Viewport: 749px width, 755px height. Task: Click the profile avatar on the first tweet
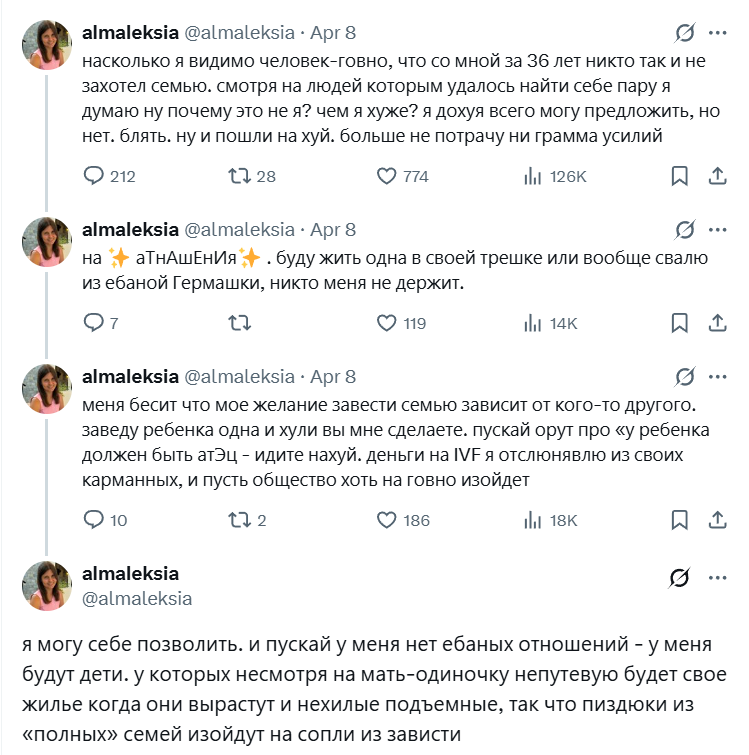pyautogui.click(x=47, y=45)
